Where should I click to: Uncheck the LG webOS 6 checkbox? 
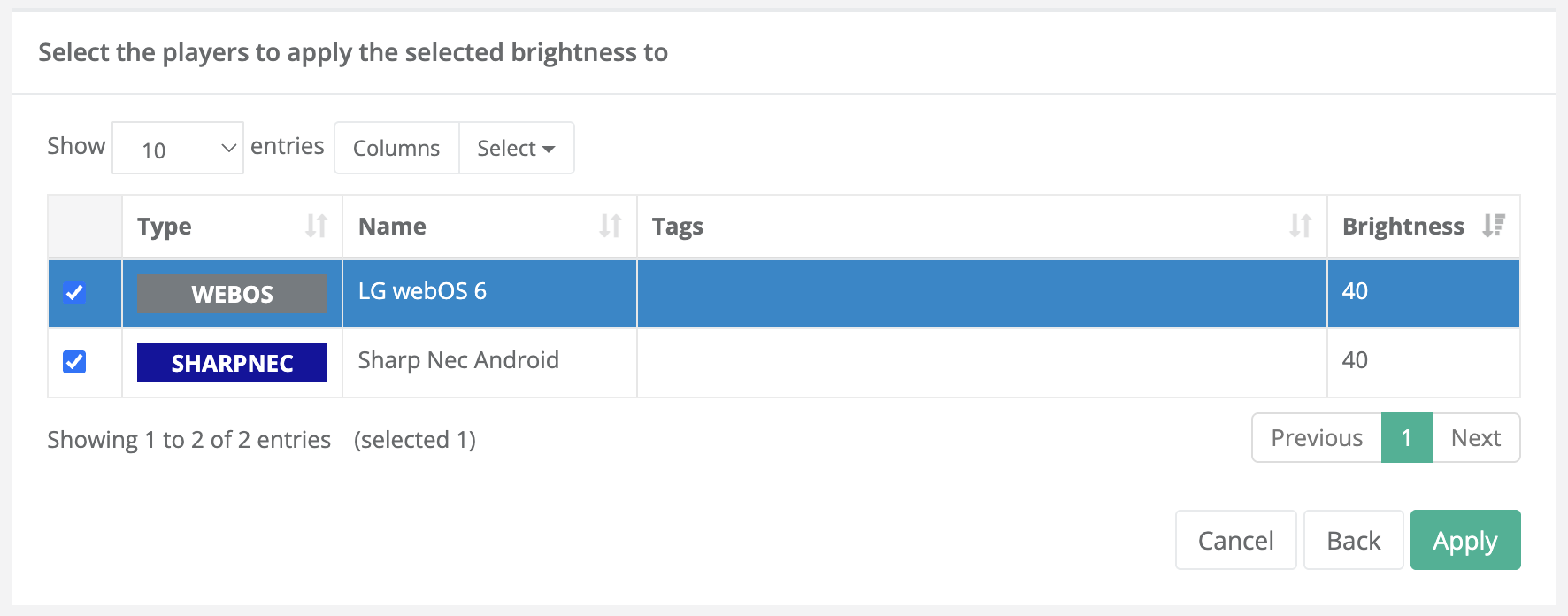pyautogui.click(x=75, y=293)
